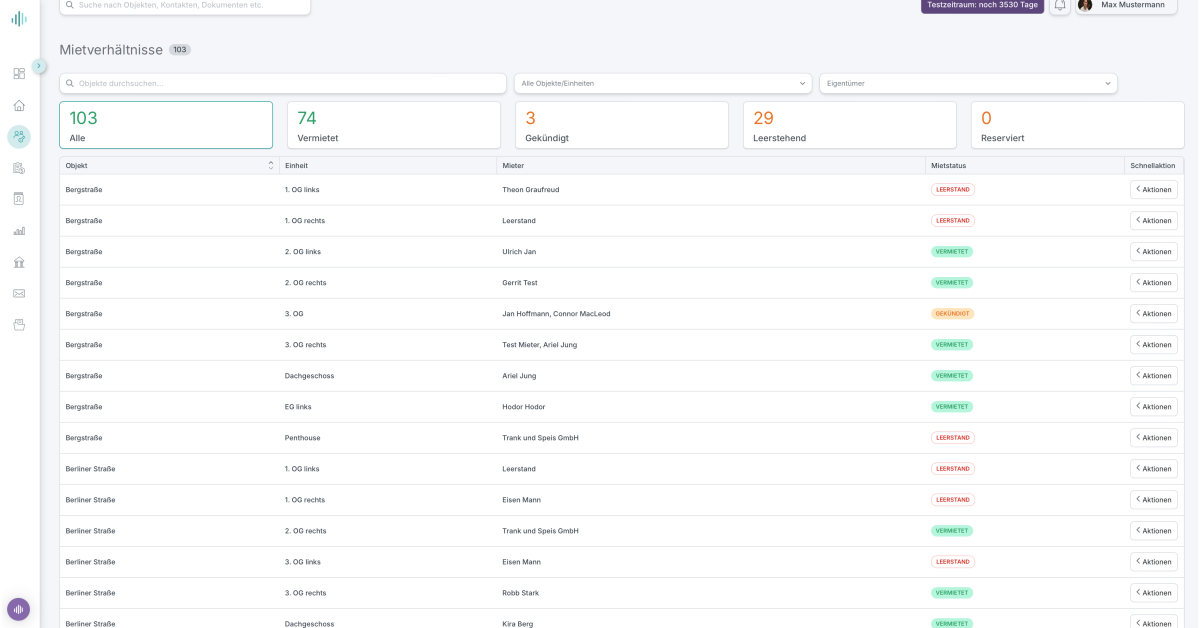The image size is (1200, 628).
Task: Select the Gekündigt 3 filter card
Action: click(x=622, y=125)
